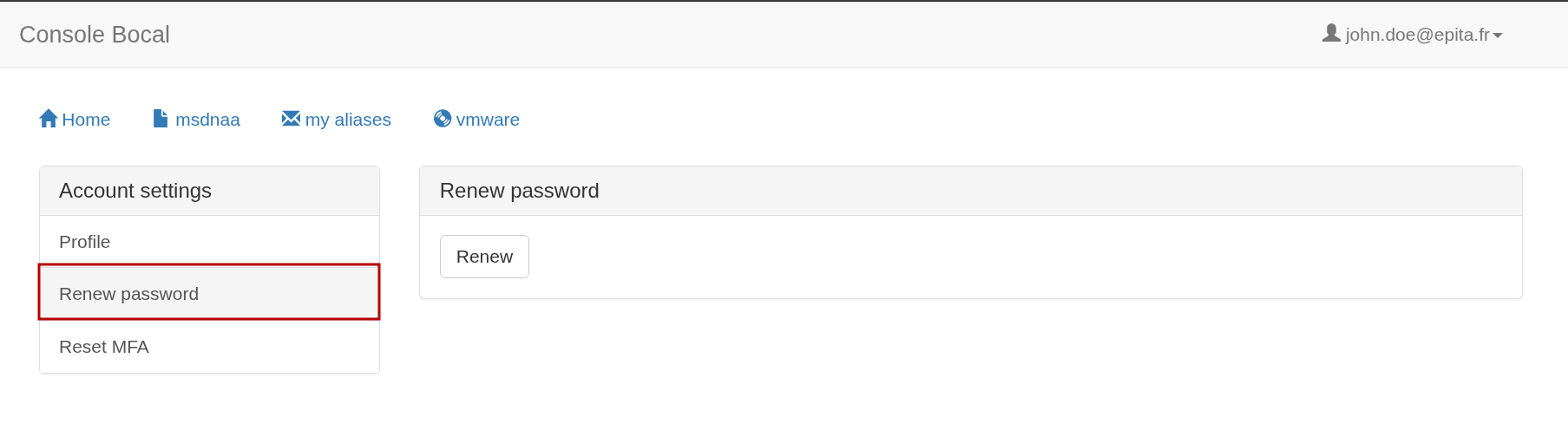Select Profile in Account settings
Image resolution: width=1568 pixels, height=430 pixels.
[85, 242]
